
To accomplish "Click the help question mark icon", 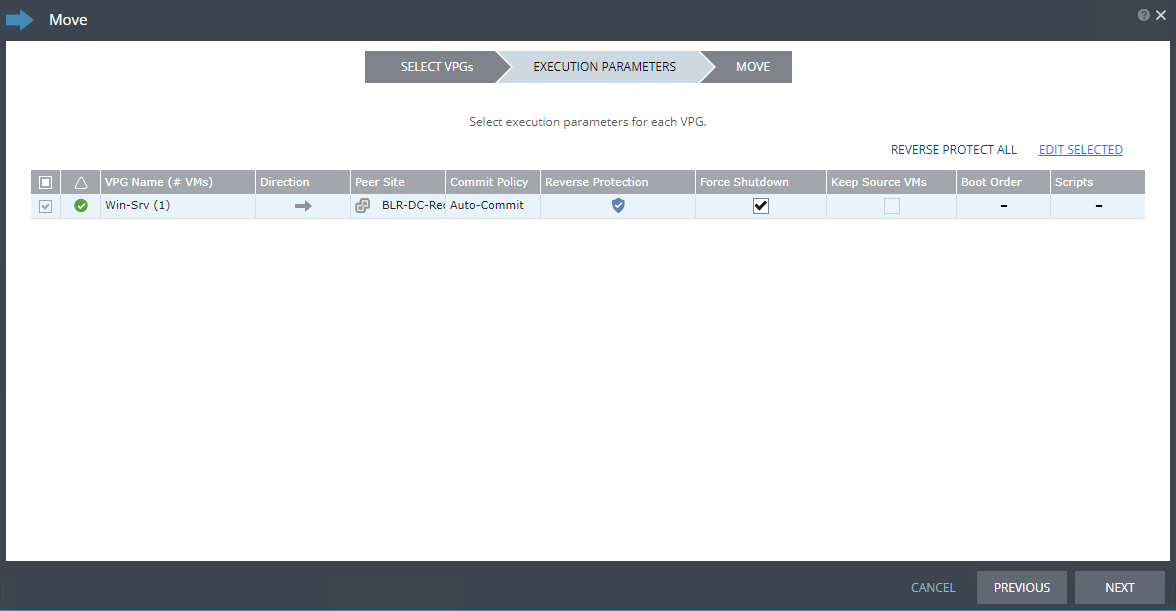I will coord(1143,15).
